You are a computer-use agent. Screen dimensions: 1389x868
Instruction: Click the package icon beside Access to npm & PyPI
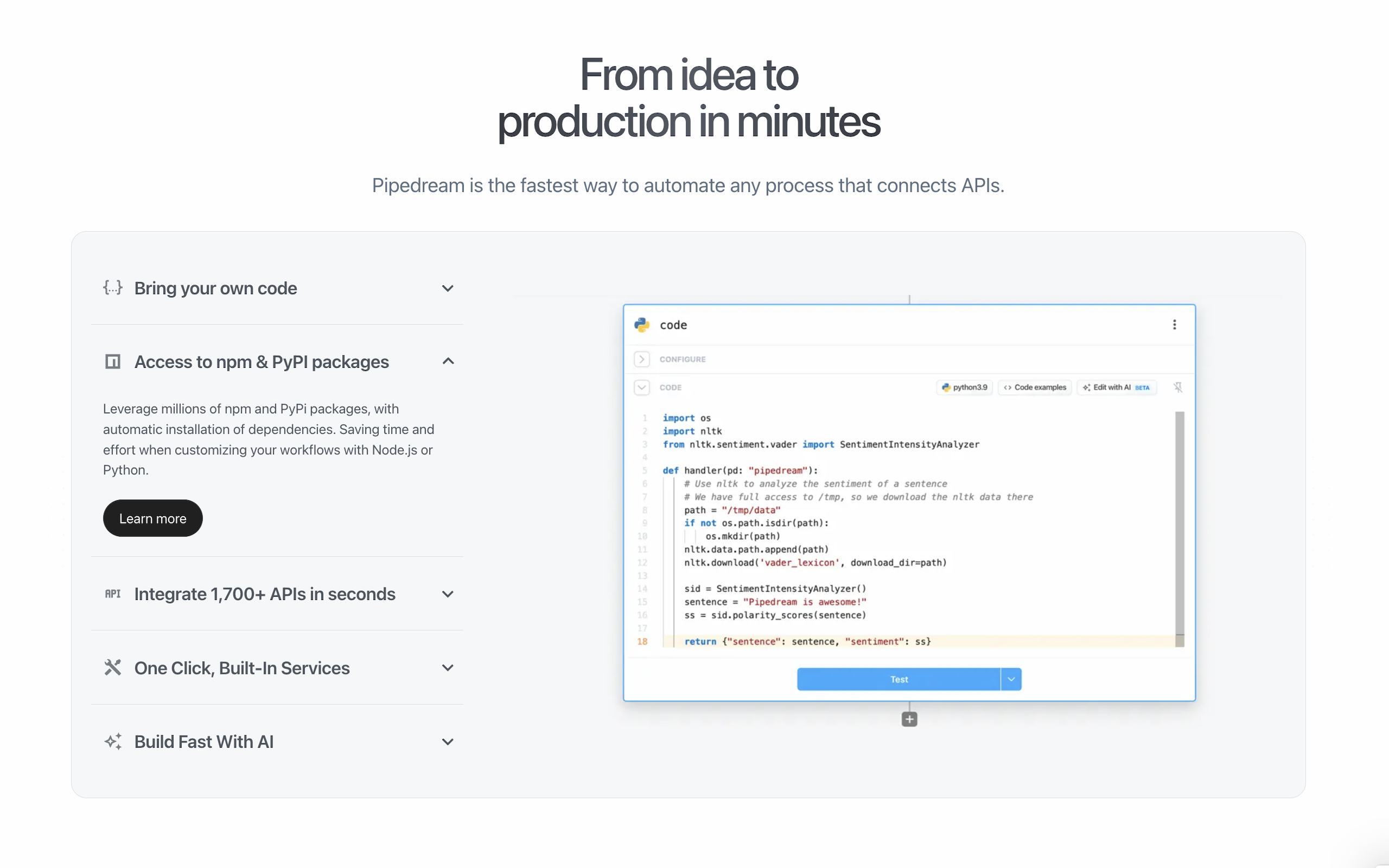pyautogui.click(x=112, y=361)
